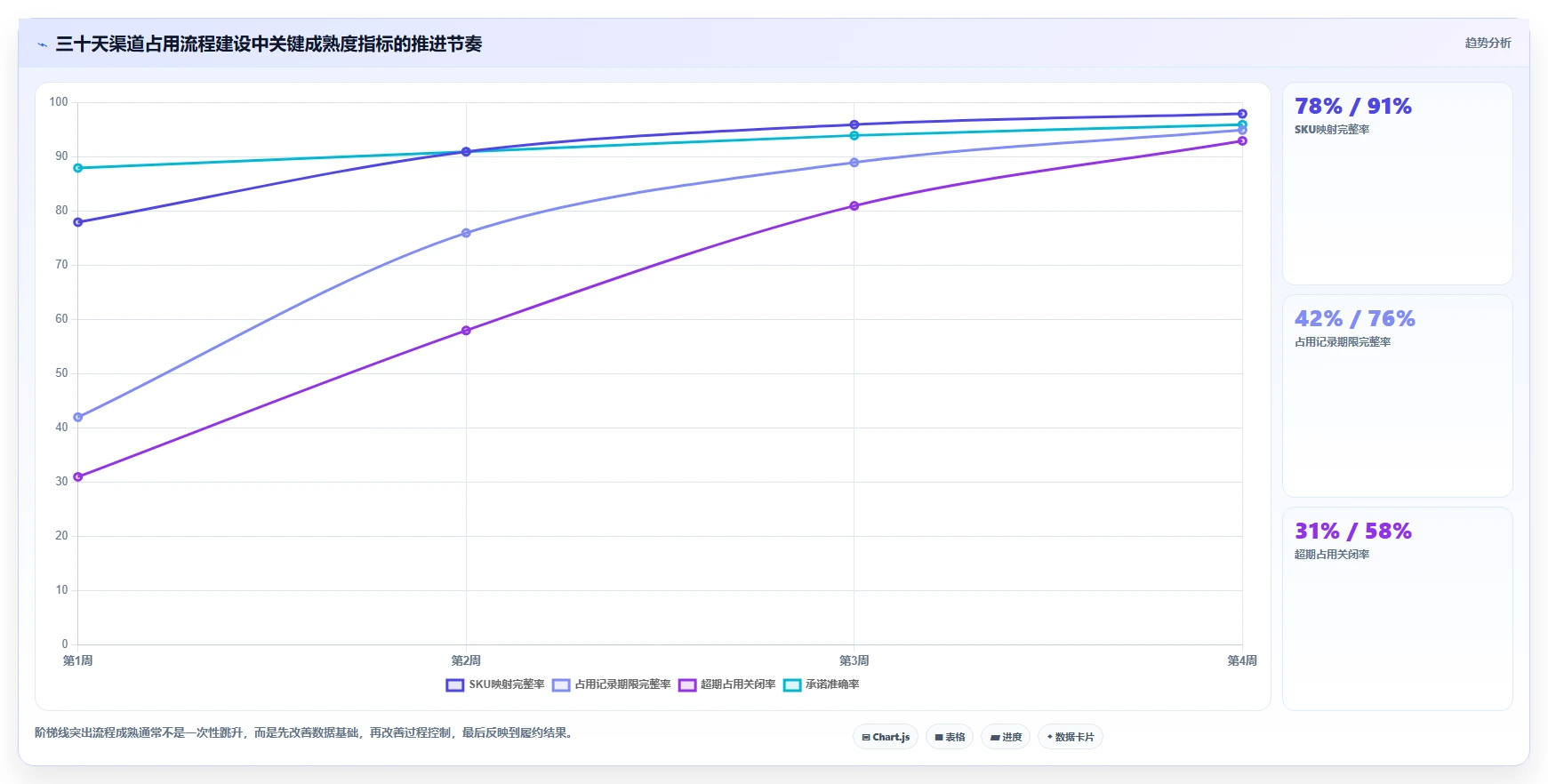Viewport: 1548px width, 784px height.
Task: Click SKU映射完整率 data point at 第4周
Action: pyautogui.click(x=1242, y=114)
